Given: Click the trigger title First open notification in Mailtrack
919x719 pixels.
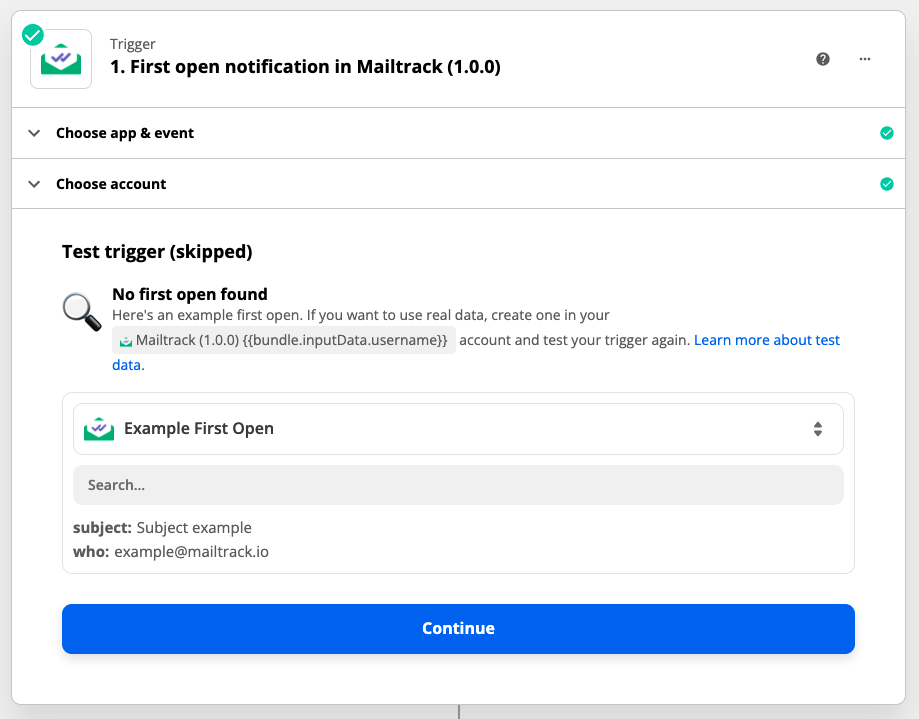Looking at the screenshot, I should pos(305,67).
